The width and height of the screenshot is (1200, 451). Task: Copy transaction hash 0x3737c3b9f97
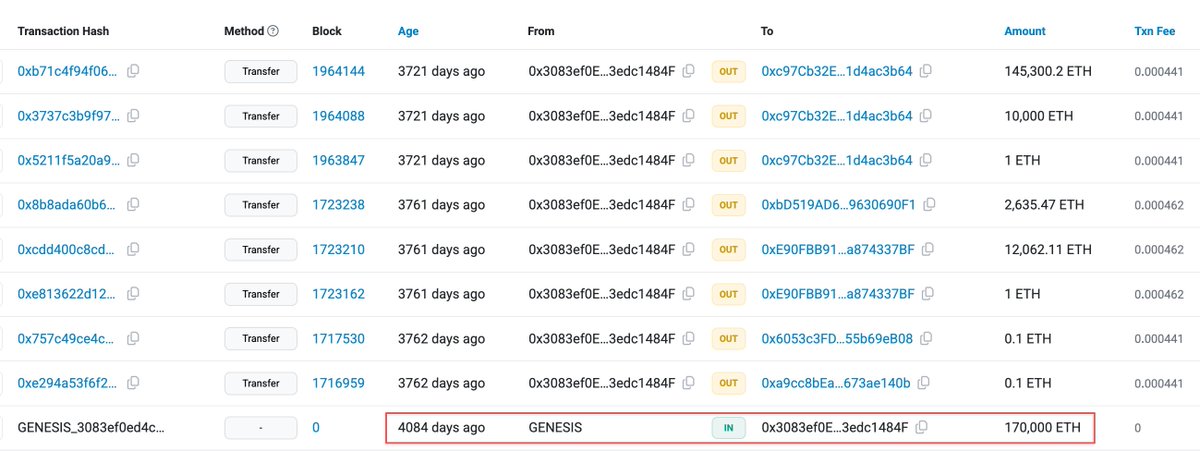tap(133, 116)
